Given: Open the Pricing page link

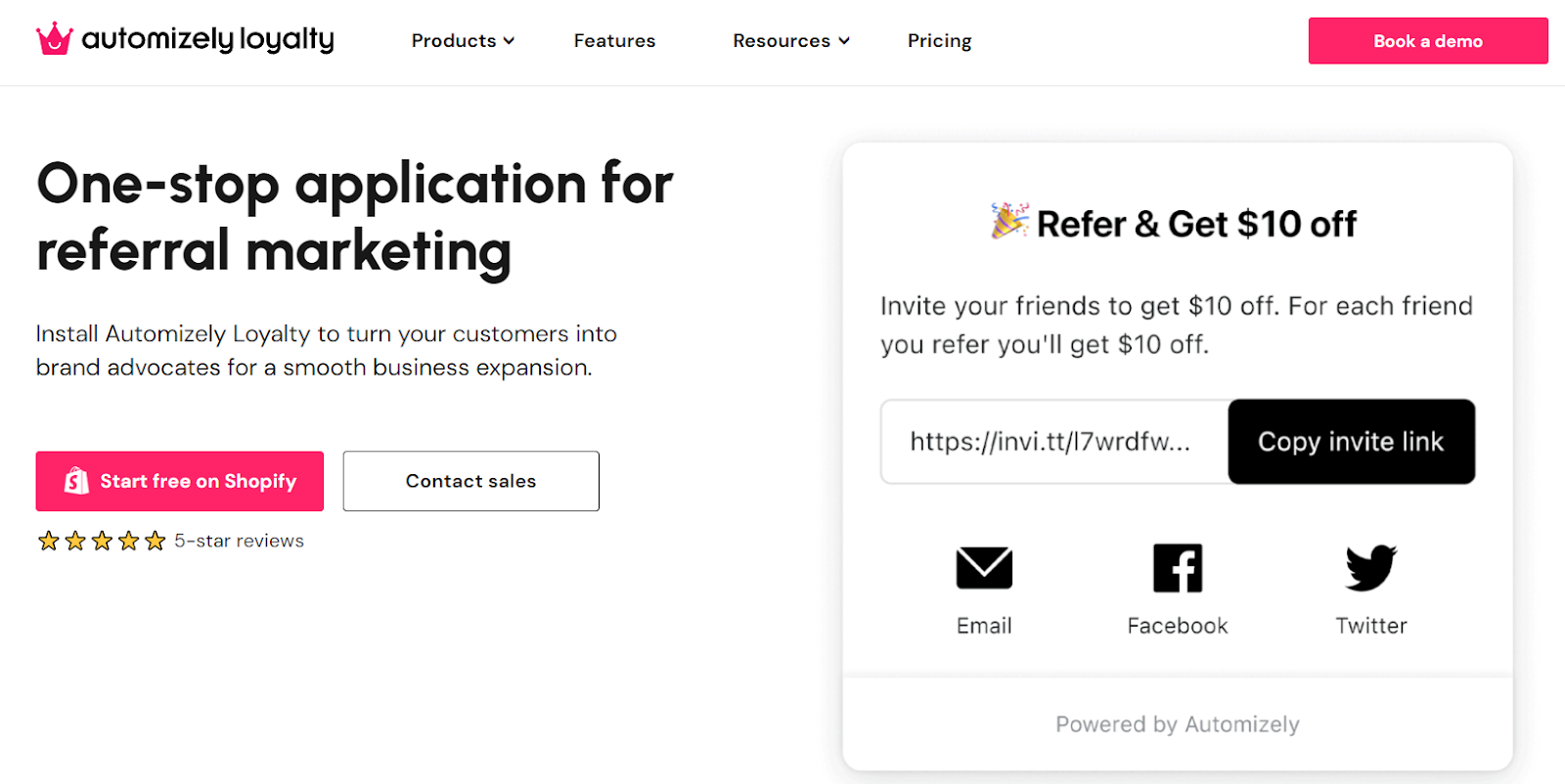Looking at the screenshot, I should point(939,41).
